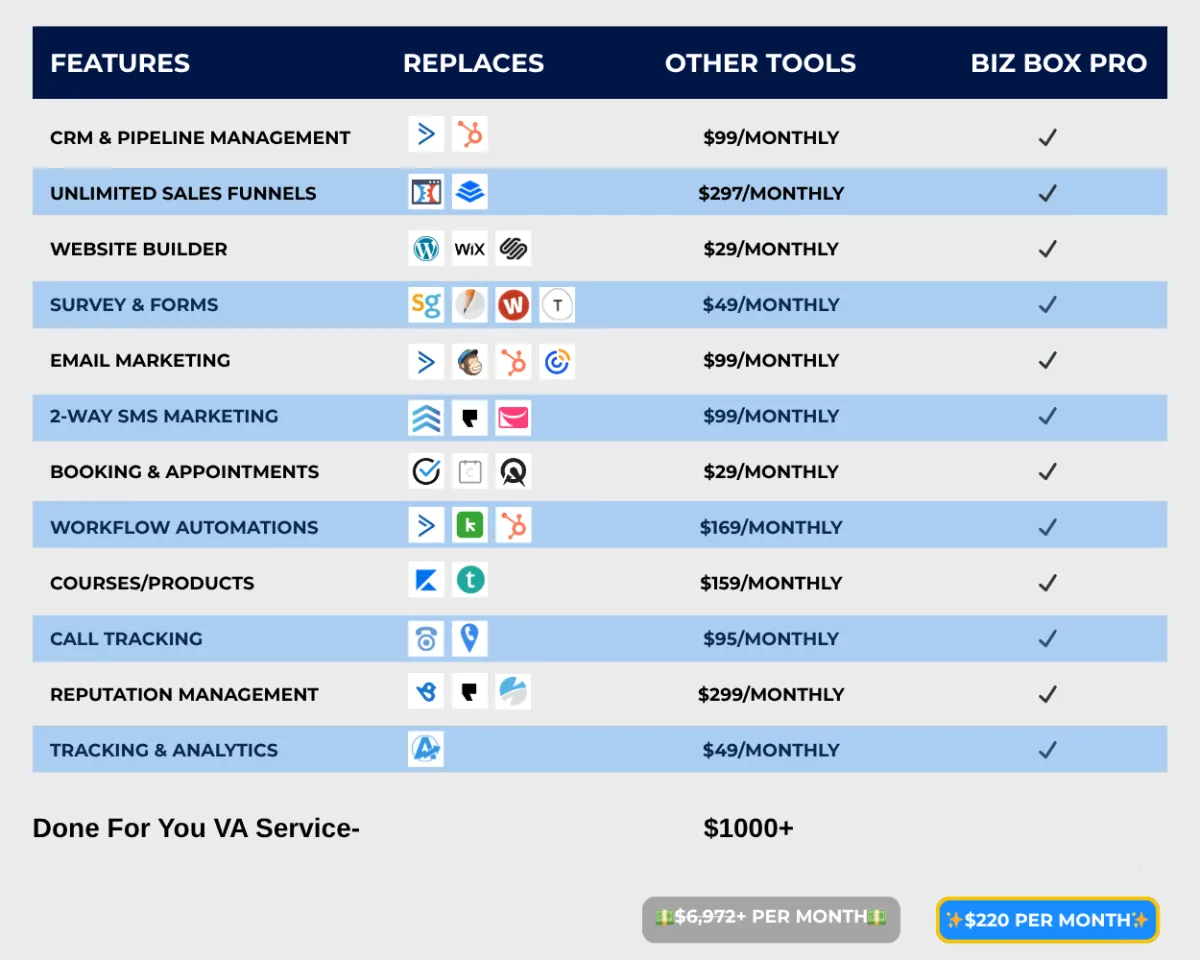Click the black Podium icon in SMS Marketing row

470,418
